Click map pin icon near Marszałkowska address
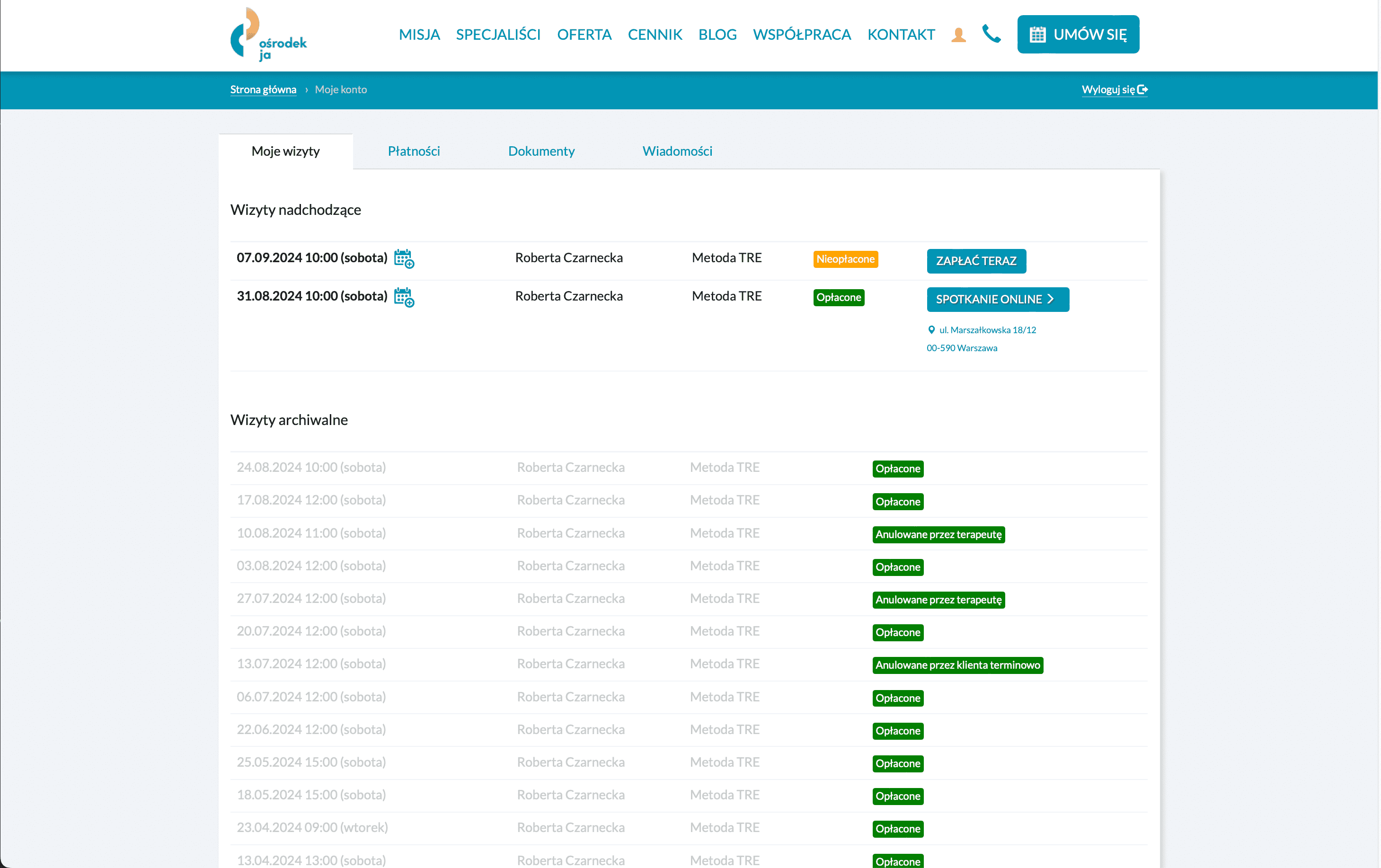The width and height of the screenshot is (1381, 868). click(931, 330)
